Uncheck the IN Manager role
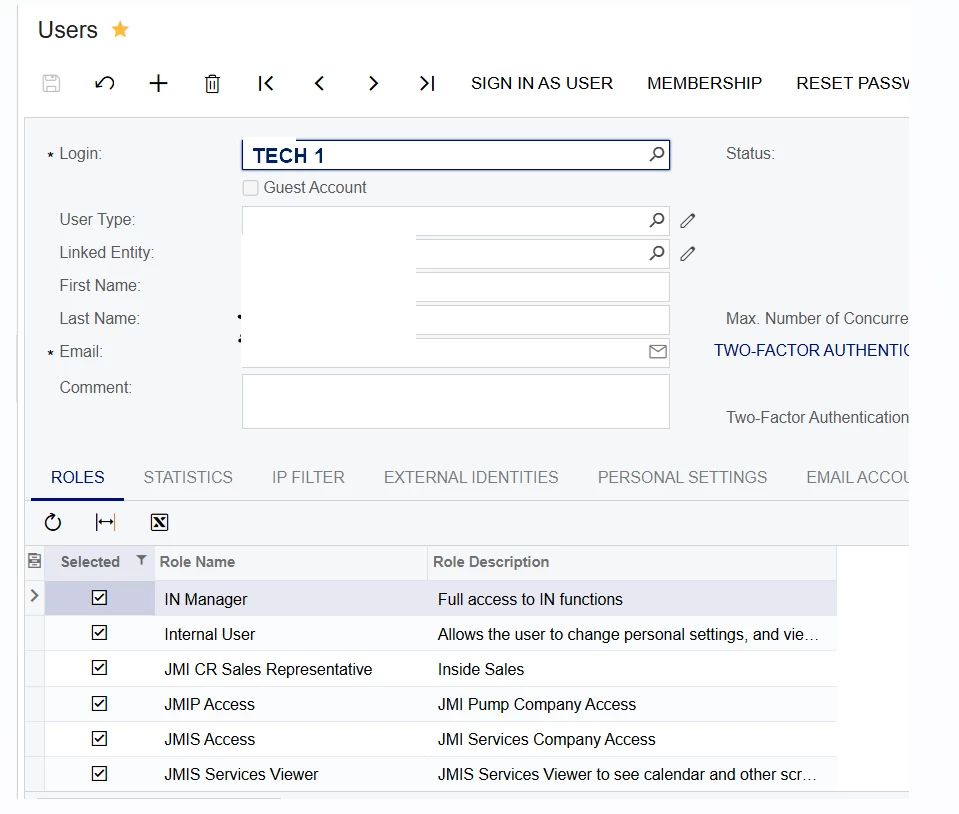Screen dimensions: 959x814 click(99, 598)
